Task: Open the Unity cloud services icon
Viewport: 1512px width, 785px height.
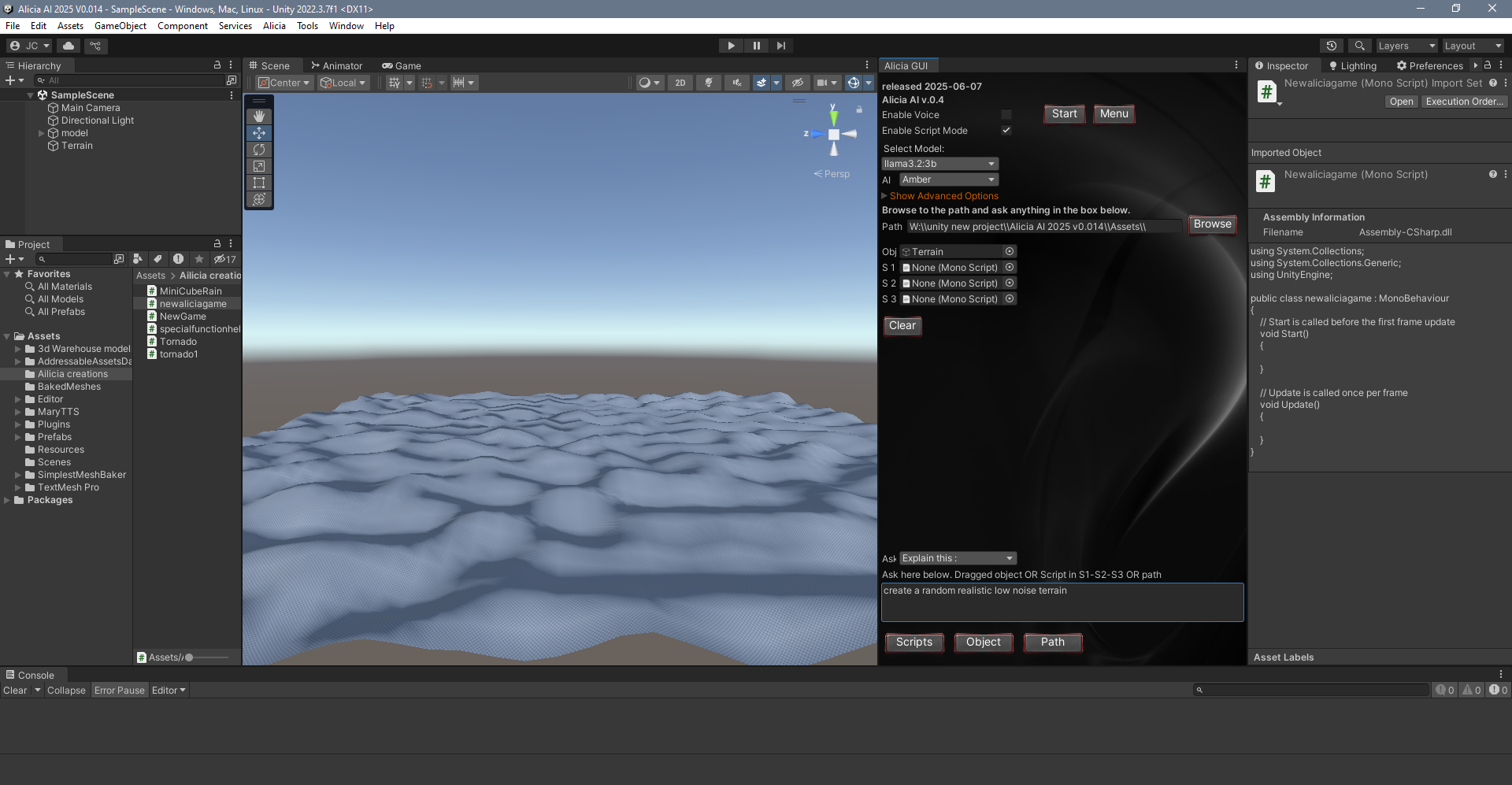Action: 69,46
